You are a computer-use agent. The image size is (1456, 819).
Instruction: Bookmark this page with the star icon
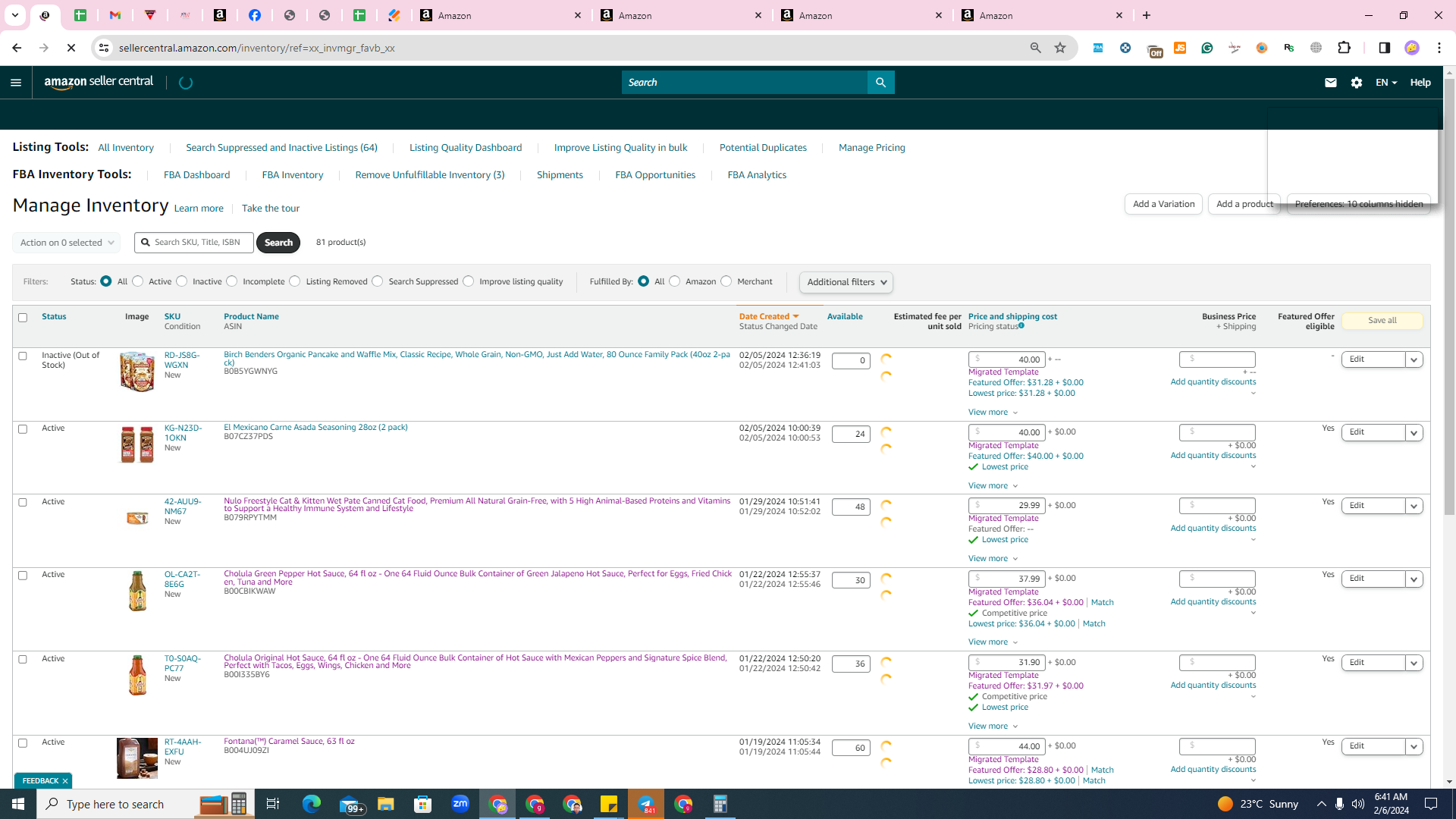pos(1060,48)
